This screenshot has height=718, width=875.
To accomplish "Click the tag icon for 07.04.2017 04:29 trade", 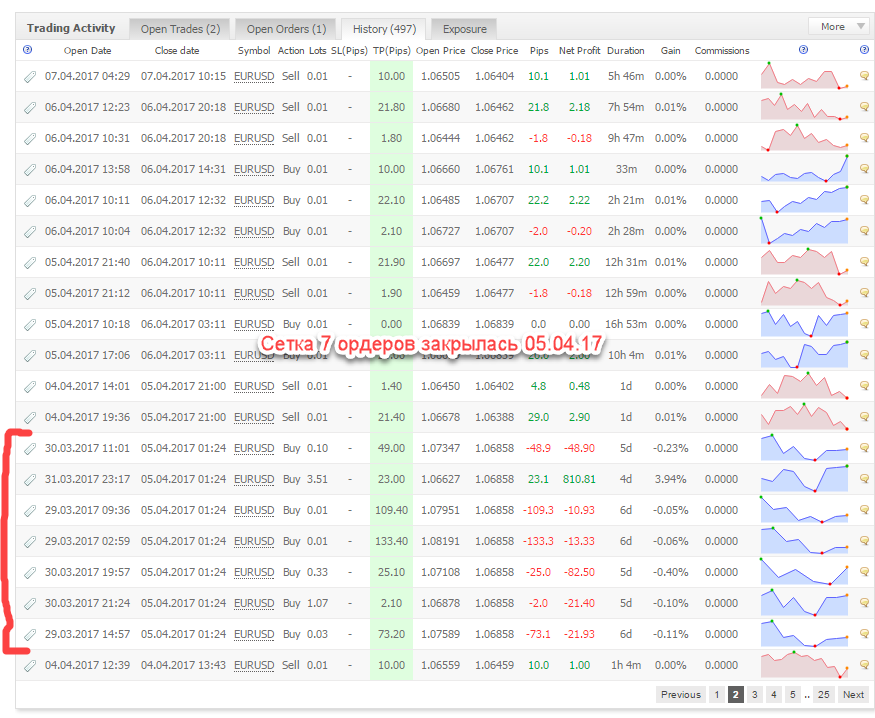I will click(30, 76).
